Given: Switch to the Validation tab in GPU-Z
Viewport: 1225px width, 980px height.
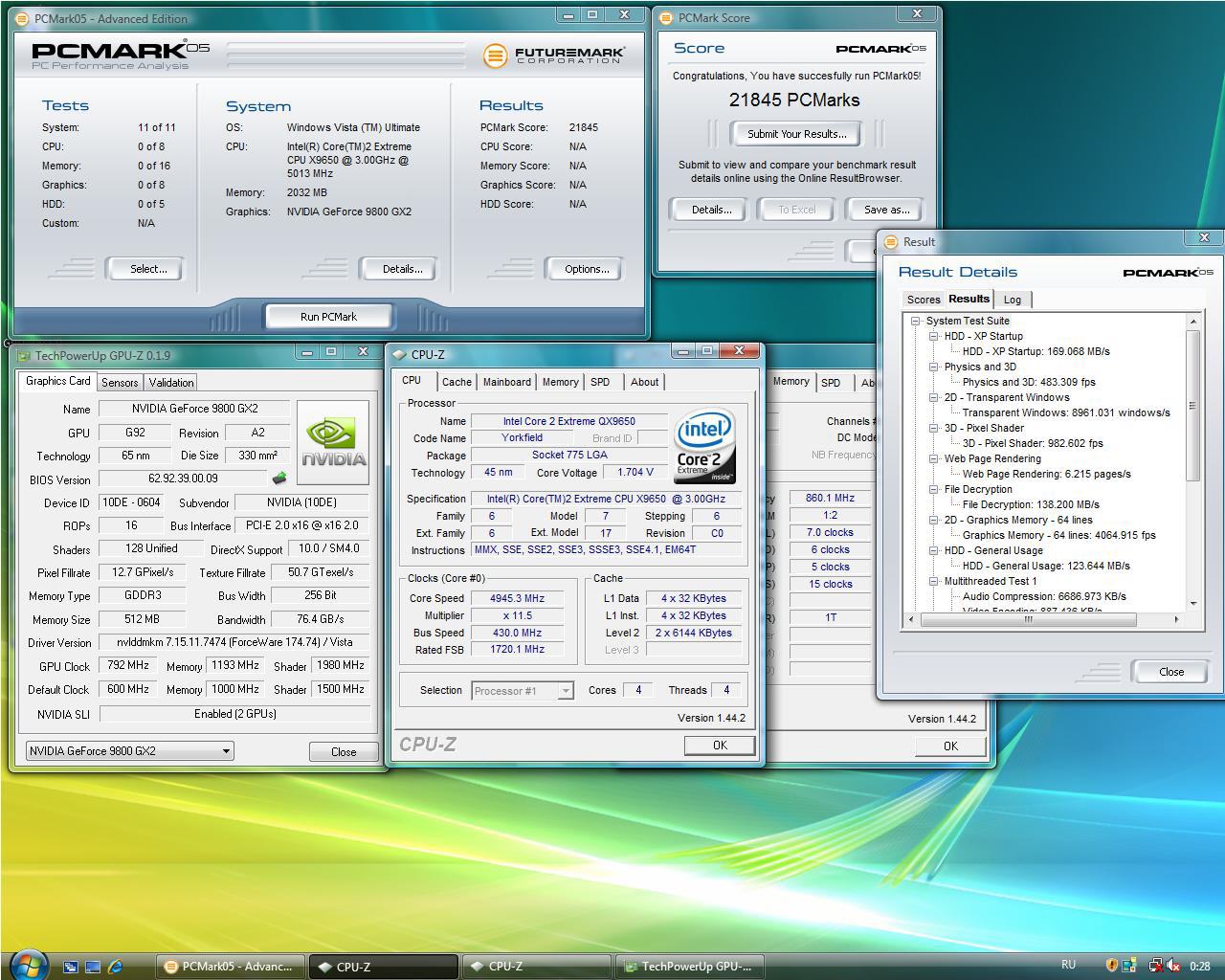Looking at the screenshot, I should point(171,382).
